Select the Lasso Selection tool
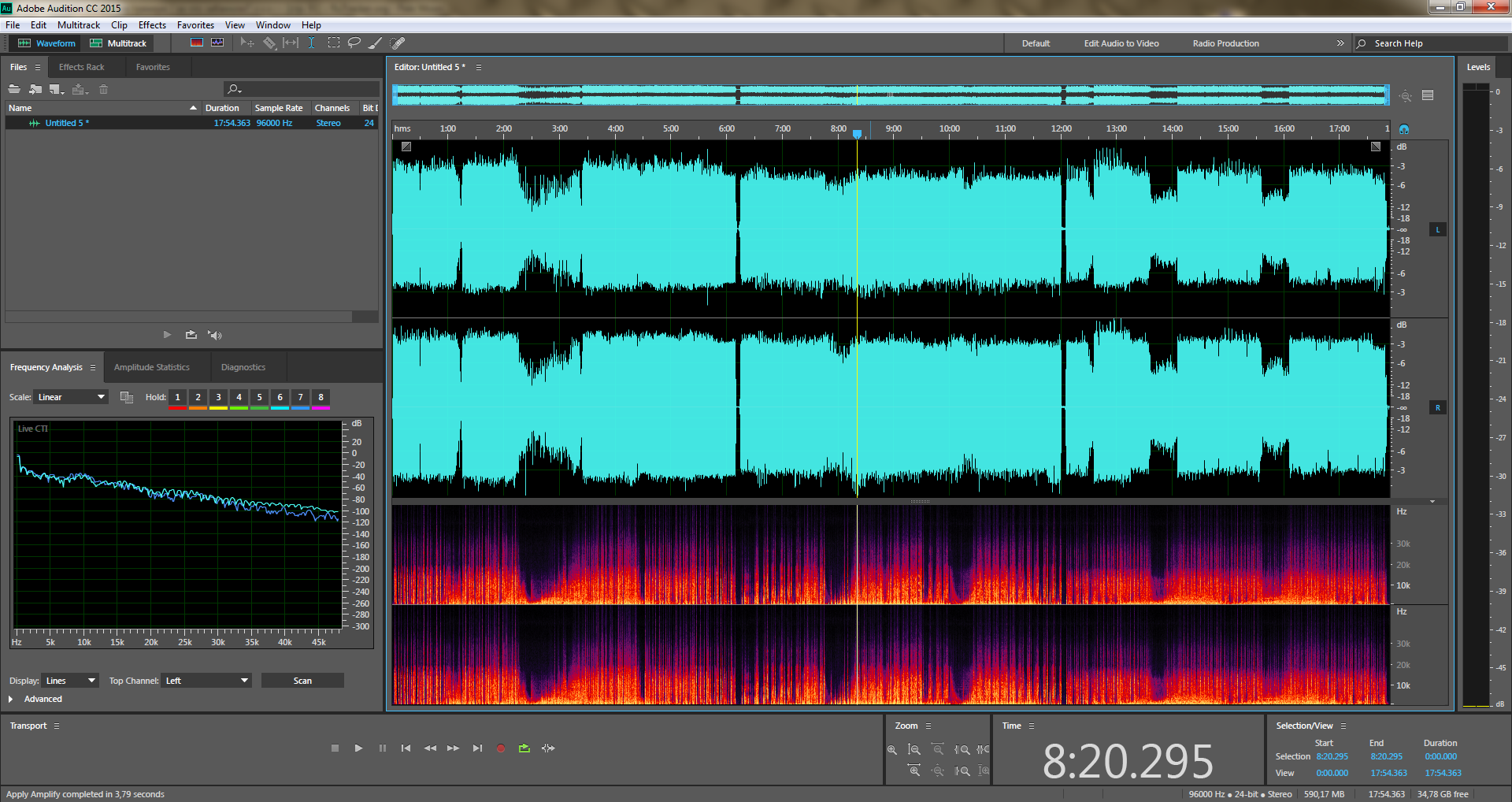1512x802 pixels. (354, 43)
